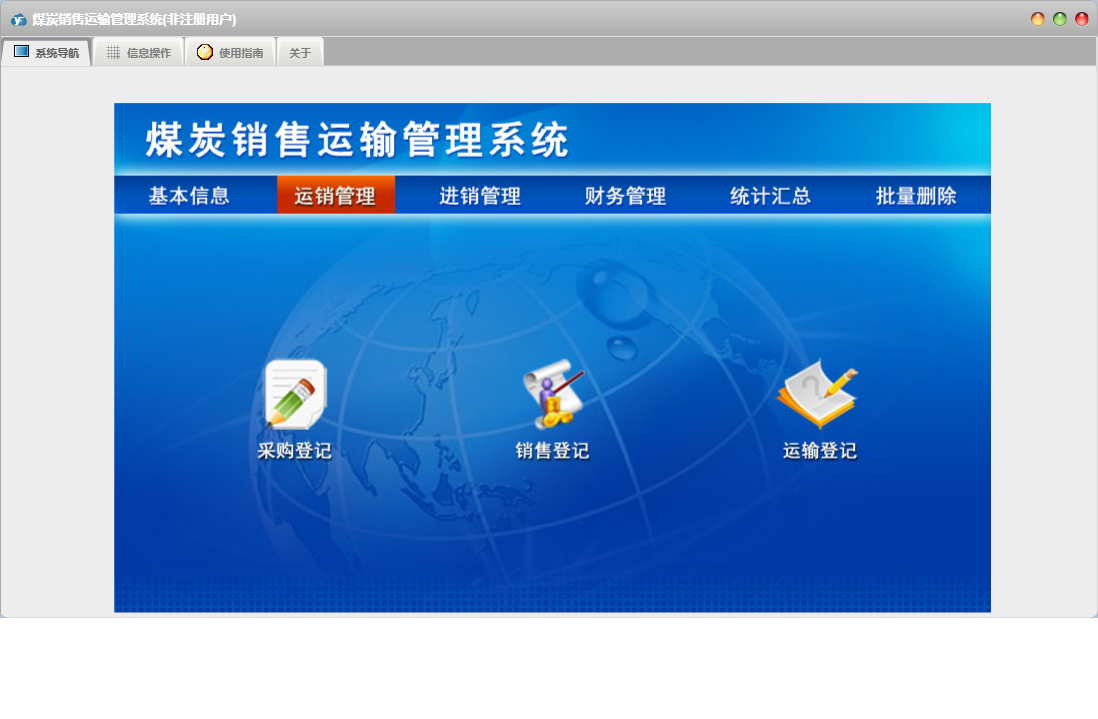Open the 销售登记 scroll and coins icon
1098x719 pixels.
pyautogui.click(x=553, y=393)
